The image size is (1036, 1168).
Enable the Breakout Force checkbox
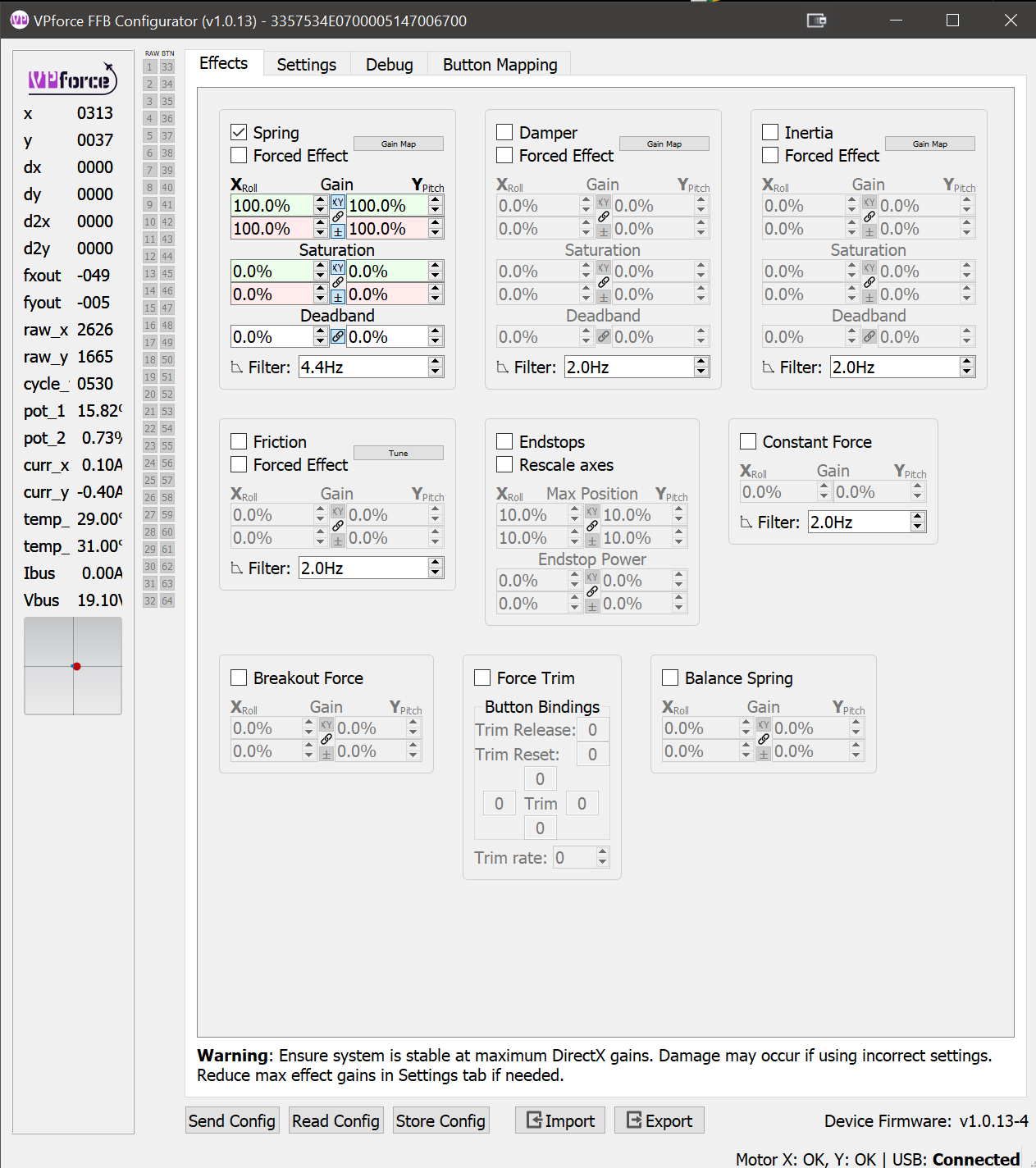click(239, 678)
